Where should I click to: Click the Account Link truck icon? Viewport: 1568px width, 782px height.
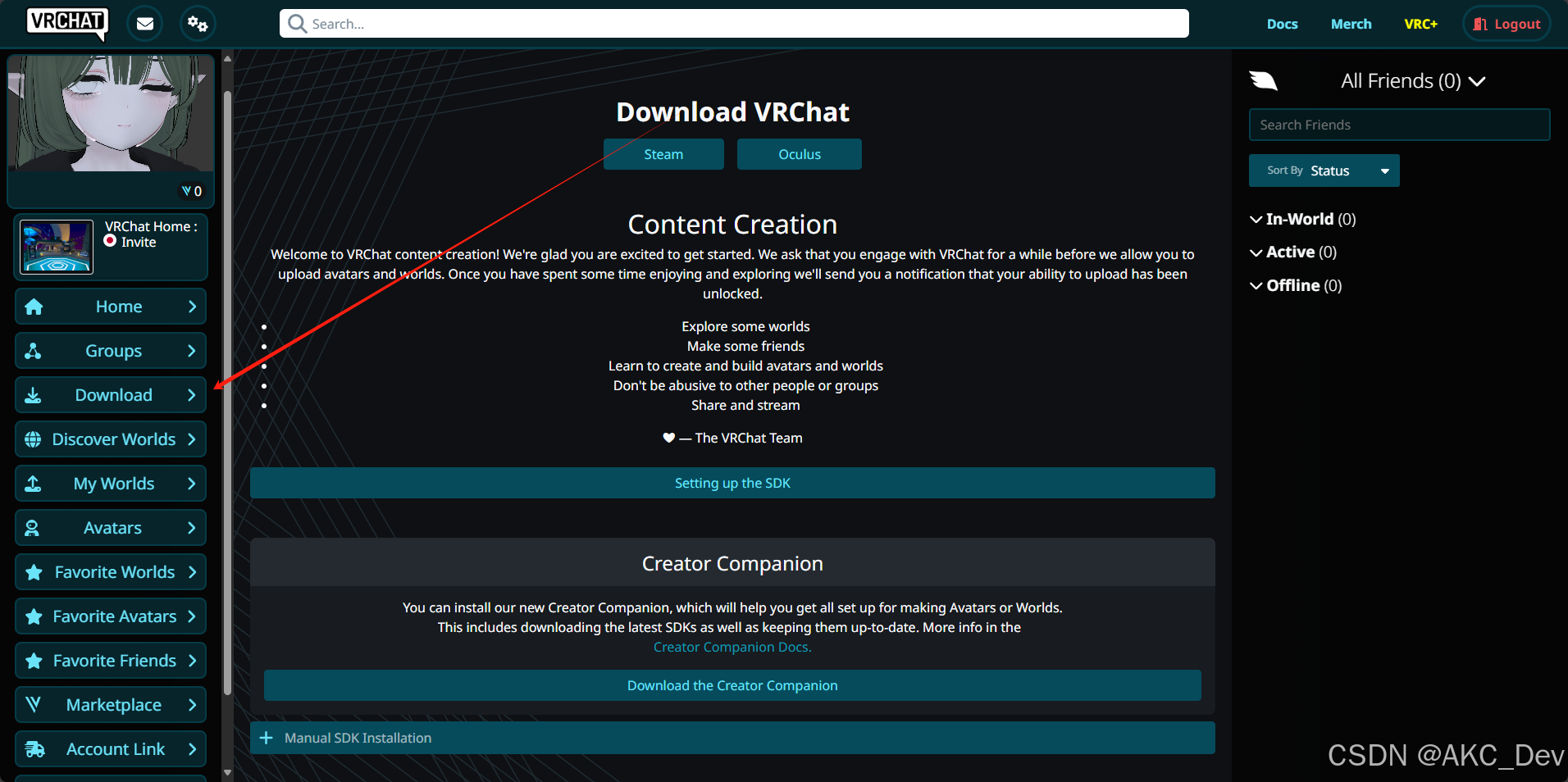[x=34, y=749]
